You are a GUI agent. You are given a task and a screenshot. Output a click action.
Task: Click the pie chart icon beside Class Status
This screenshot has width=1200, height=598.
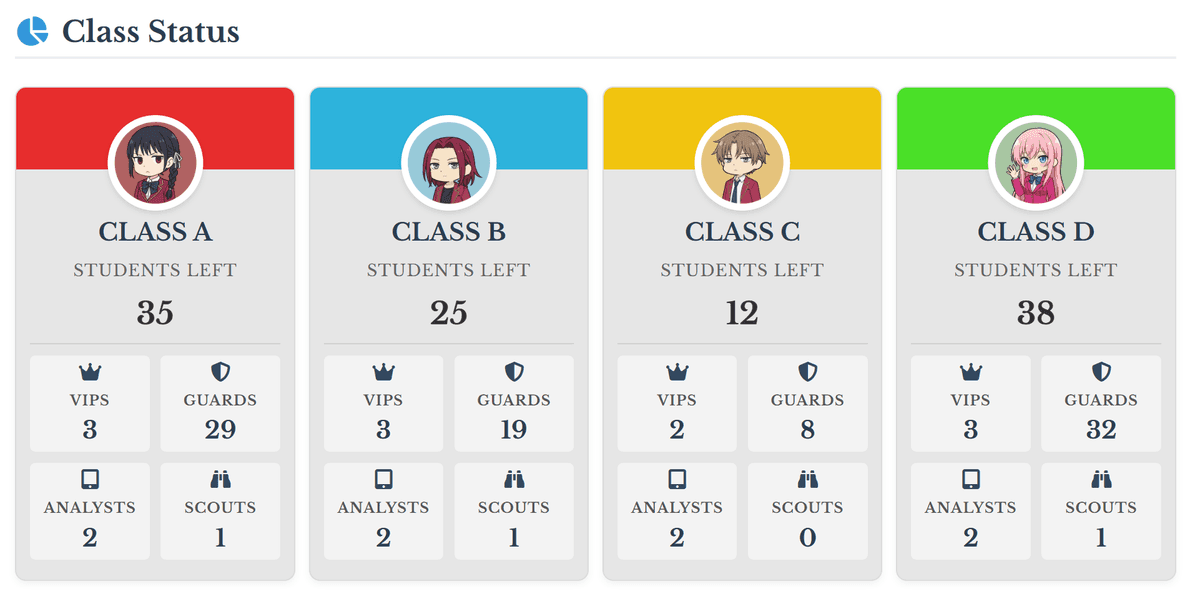pyautogui.click(x=33, y=31)
